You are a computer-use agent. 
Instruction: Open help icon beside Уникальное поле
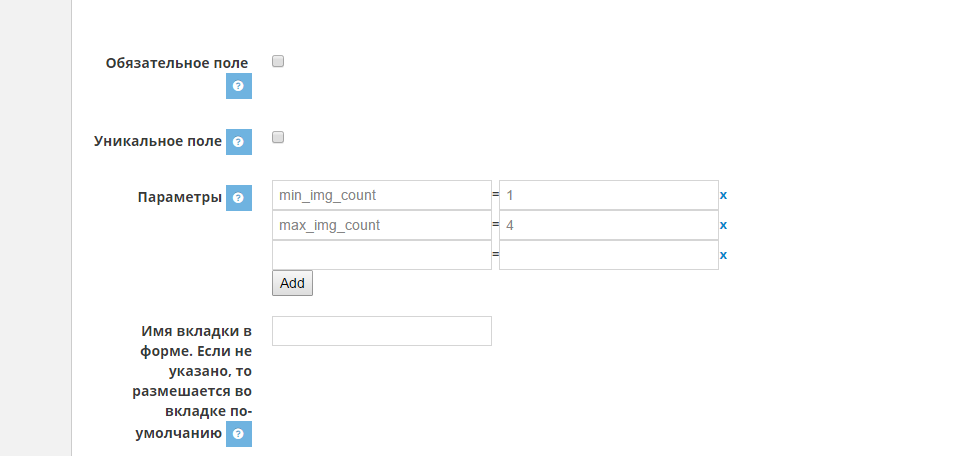pyautogui.click(x=238, y=142)
